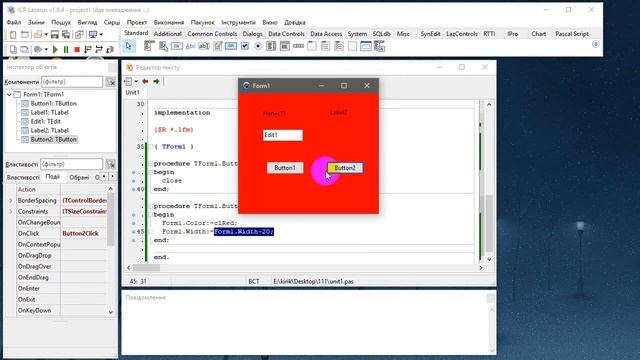Open the editor jump history dropdown
The height and width of the screenshot is (360, 640).
point(136,82)
